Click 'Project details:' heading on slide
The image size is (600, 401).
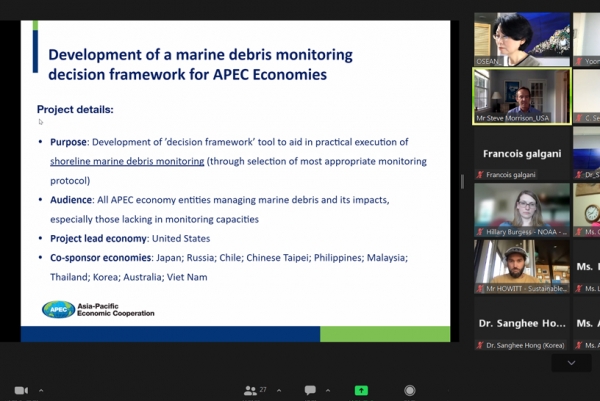(x=75, y=109)
